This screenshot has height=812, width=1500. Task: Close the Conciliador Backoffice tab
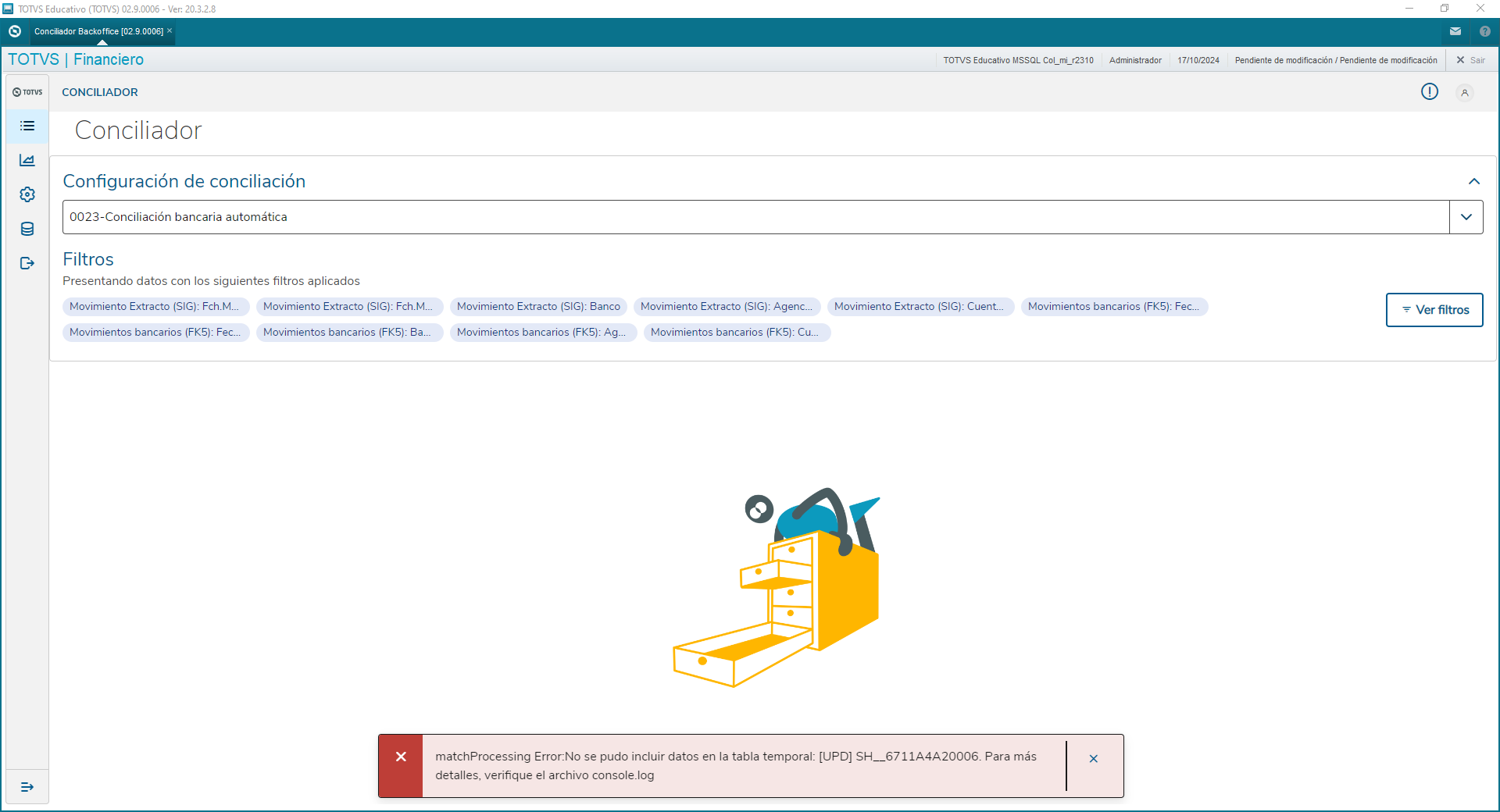click(170, 30)
